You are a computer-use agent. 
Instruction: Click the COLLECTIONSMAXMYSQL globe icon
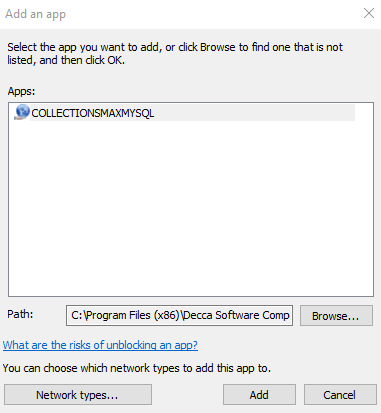[22, 112]
